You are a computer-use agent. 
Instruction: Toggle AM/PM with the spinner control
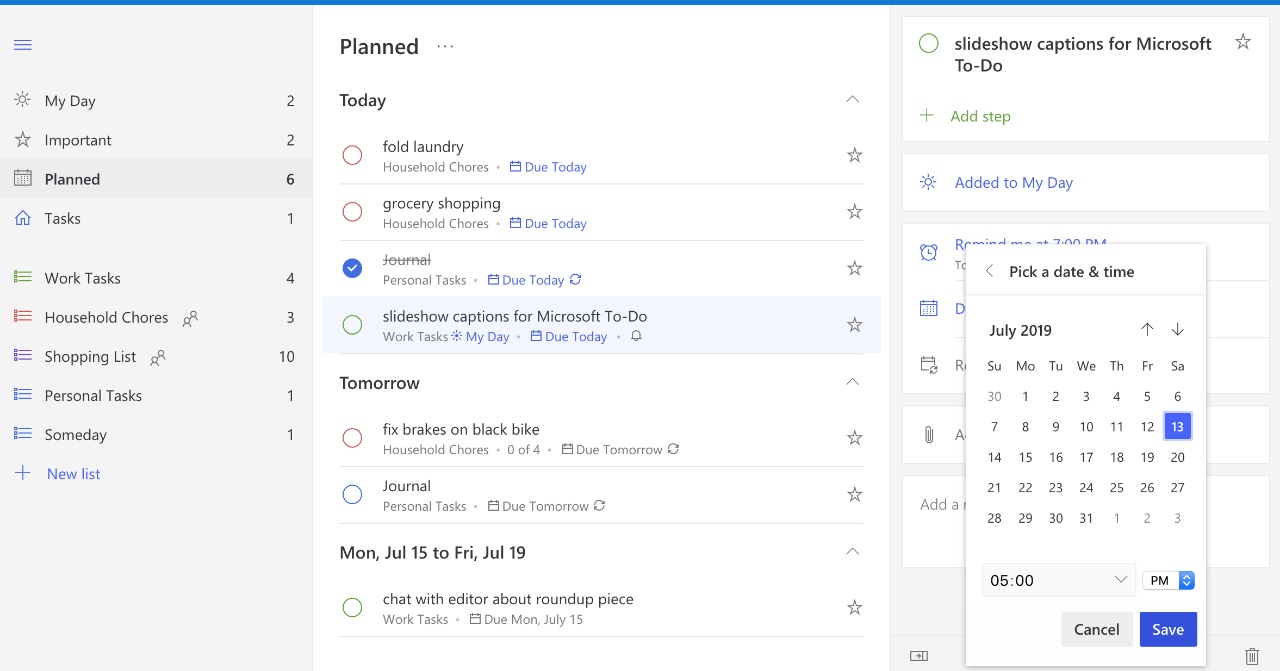click(x=1186, y=579)
